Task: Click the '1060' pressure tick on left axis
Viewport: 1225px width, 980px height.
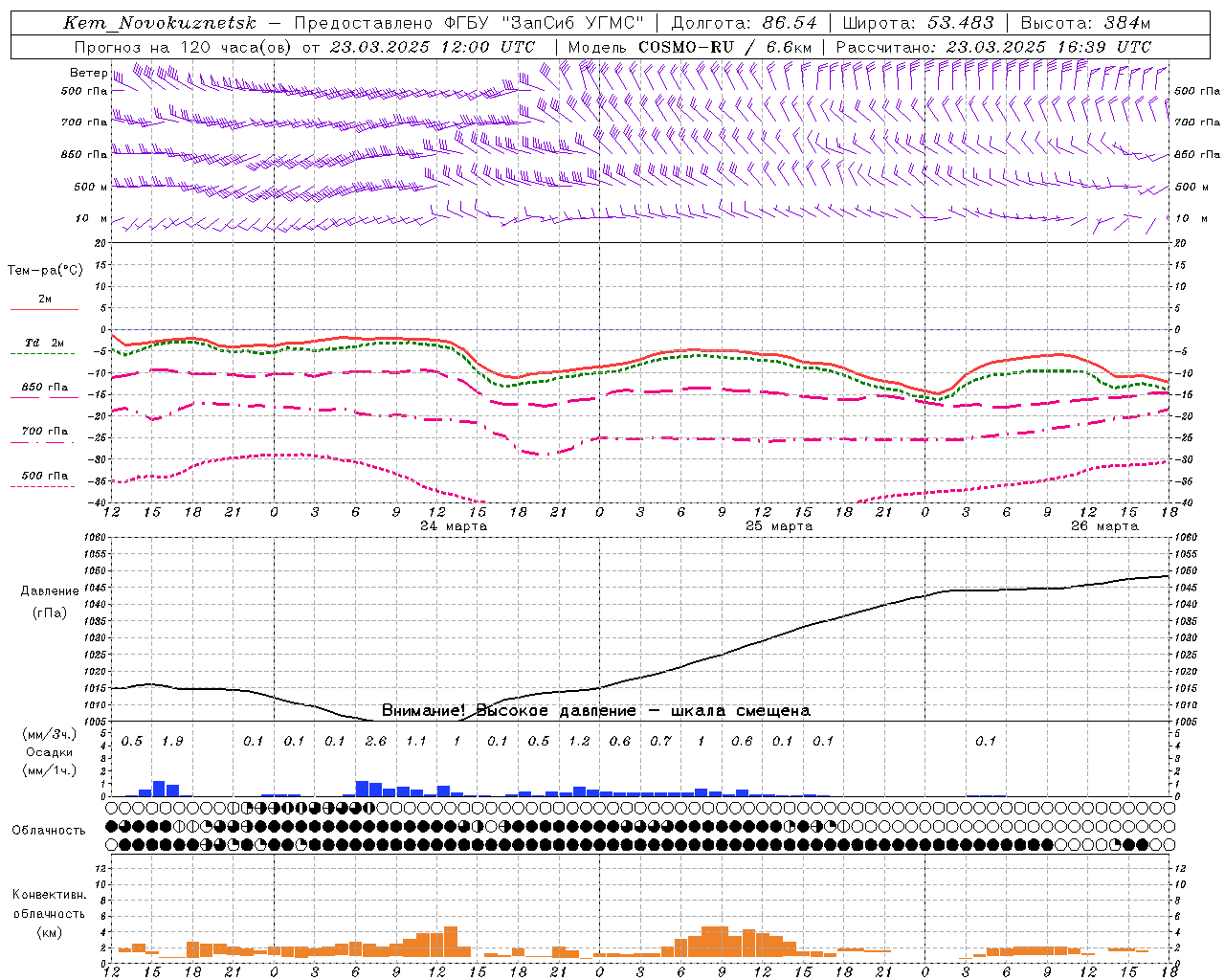Action: coord(95,538)
